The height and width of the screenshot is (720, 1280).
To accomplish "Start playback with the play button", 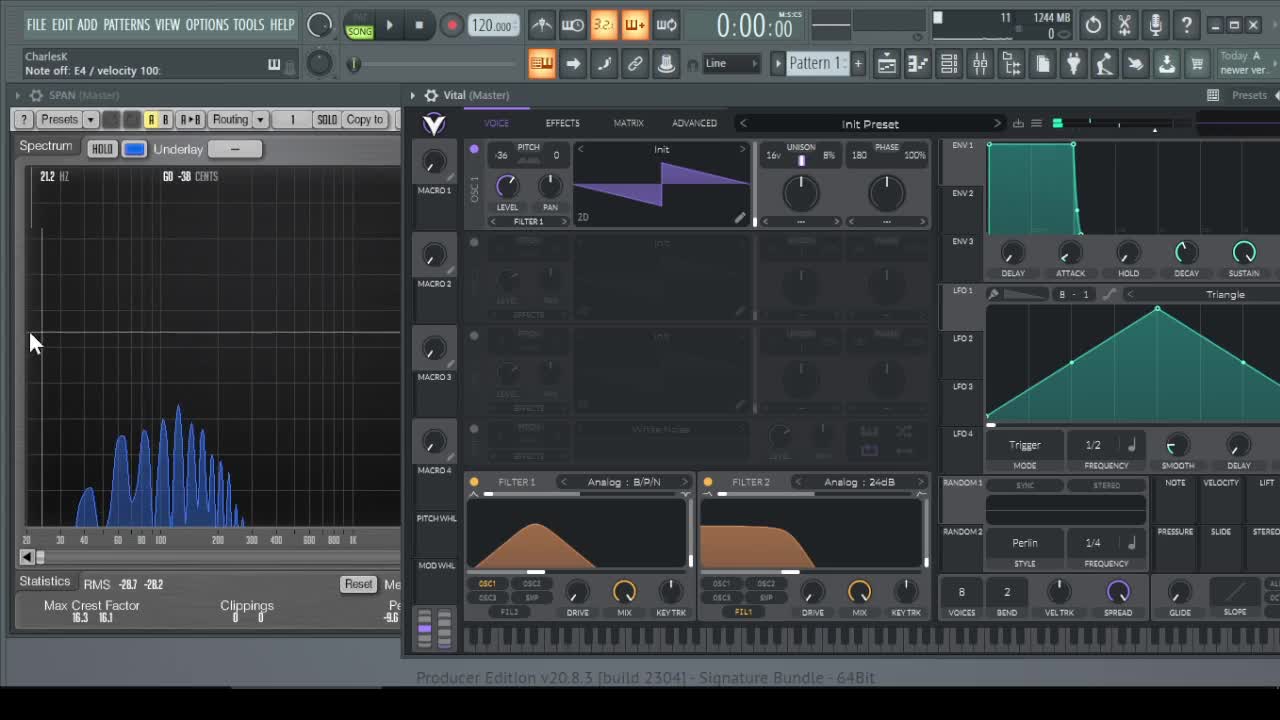I will (389, 25).
